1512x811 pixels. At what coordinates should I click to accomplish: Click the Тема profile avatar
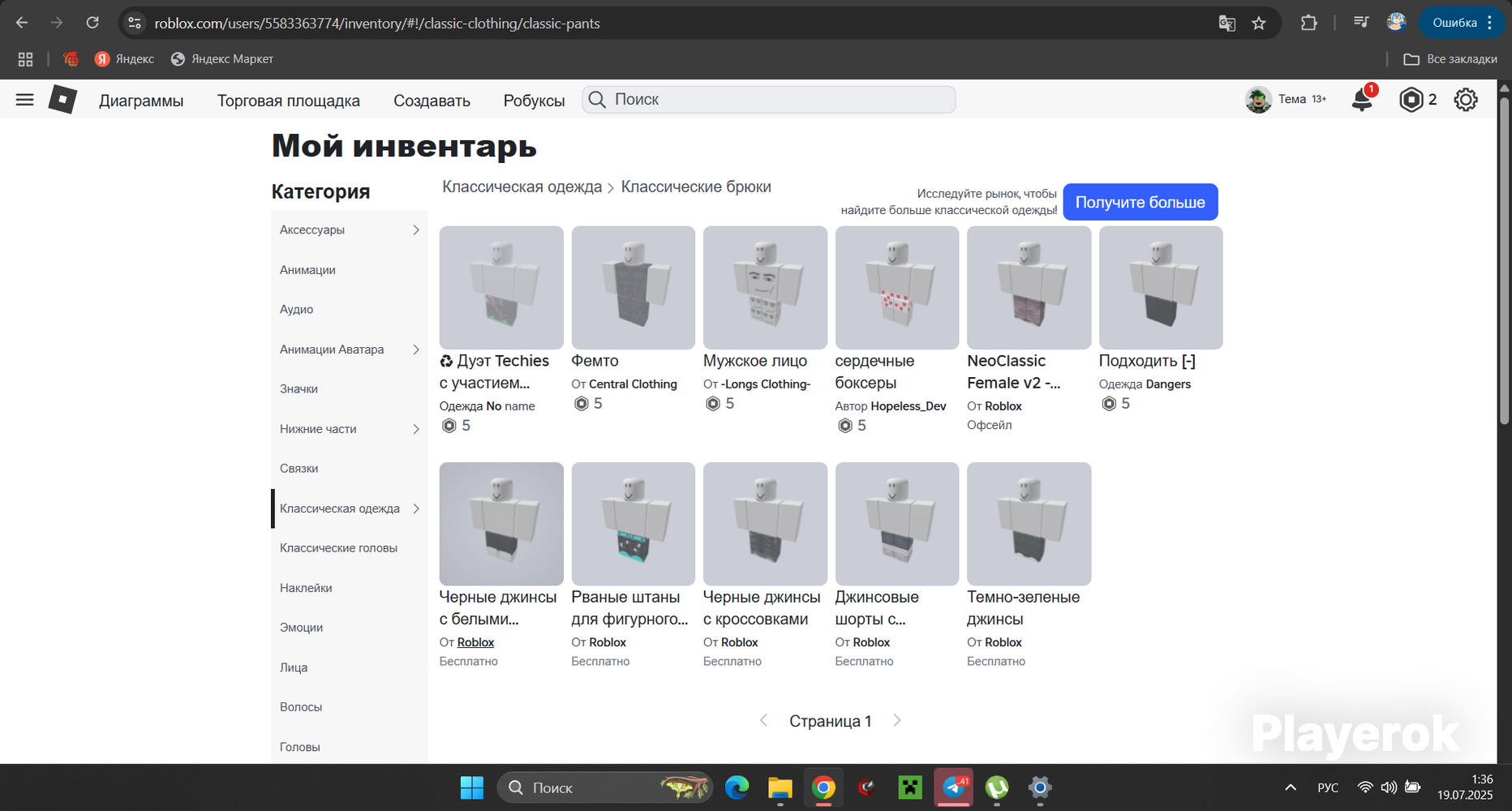(1258, 100)
